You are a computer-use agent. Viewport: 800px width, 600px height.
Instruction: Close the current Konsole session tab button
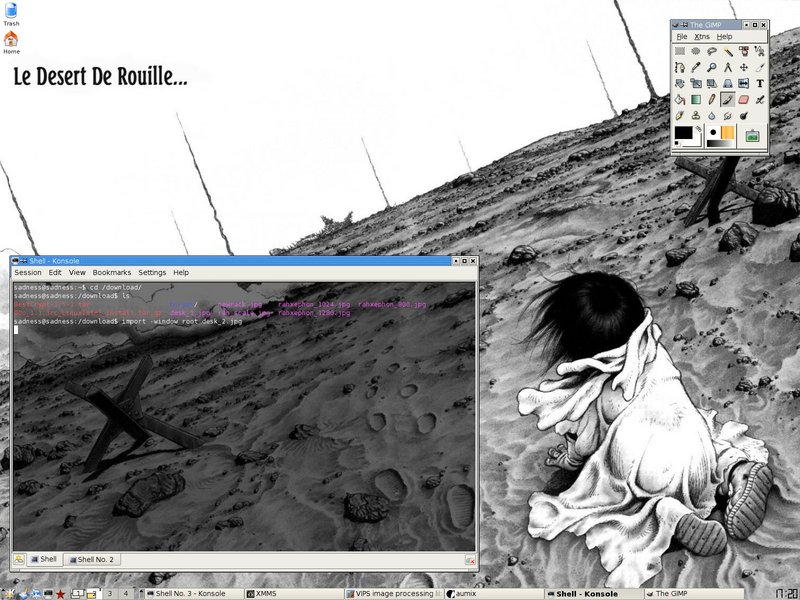[470, 561]
